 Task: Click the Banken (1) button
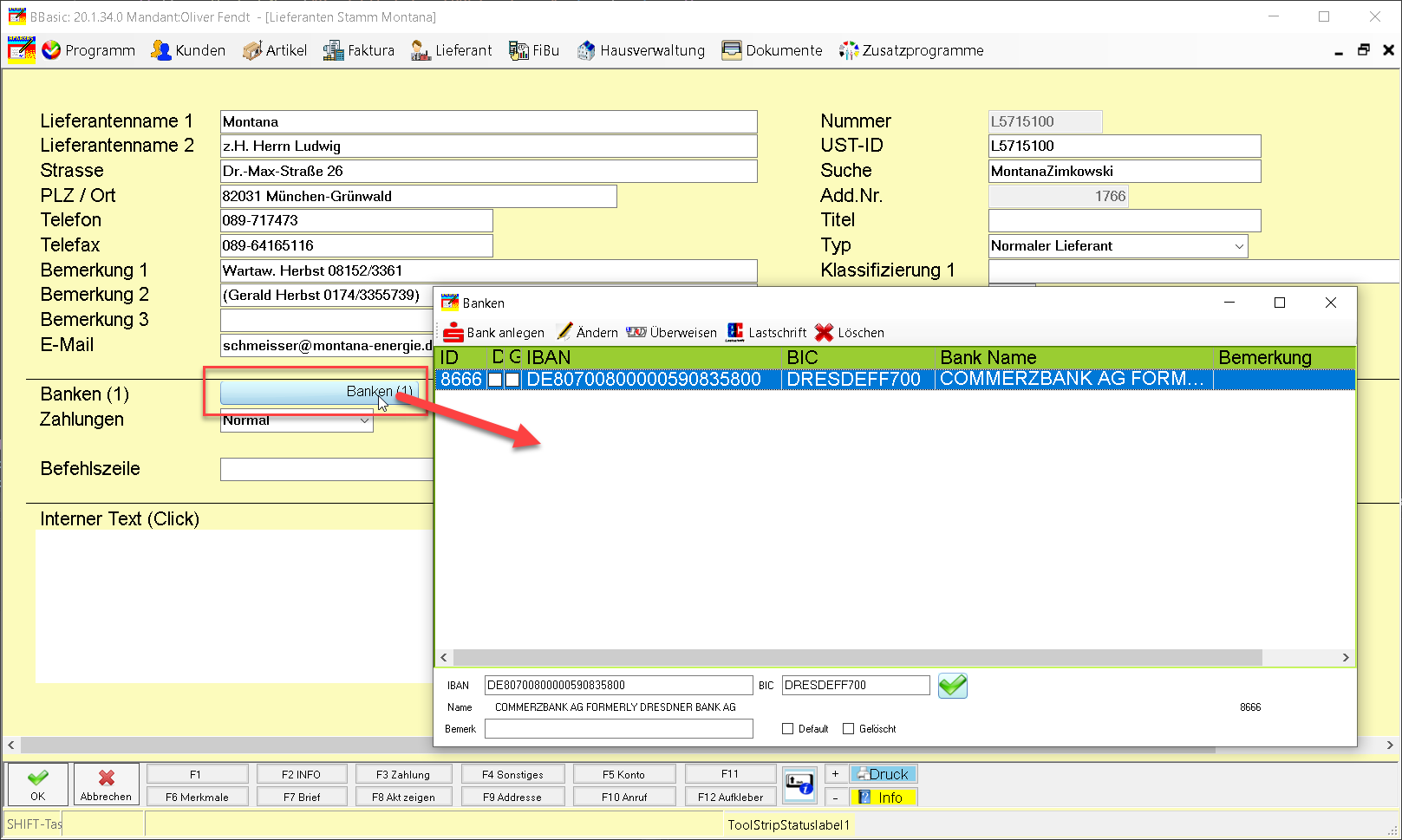320,392
